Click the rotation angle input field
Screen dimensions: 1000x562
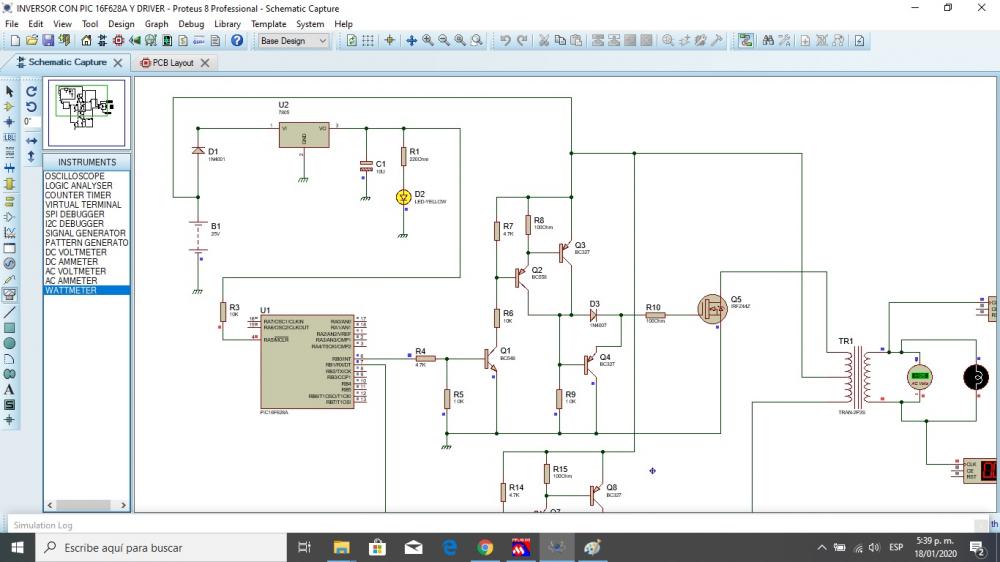(31, 121)
